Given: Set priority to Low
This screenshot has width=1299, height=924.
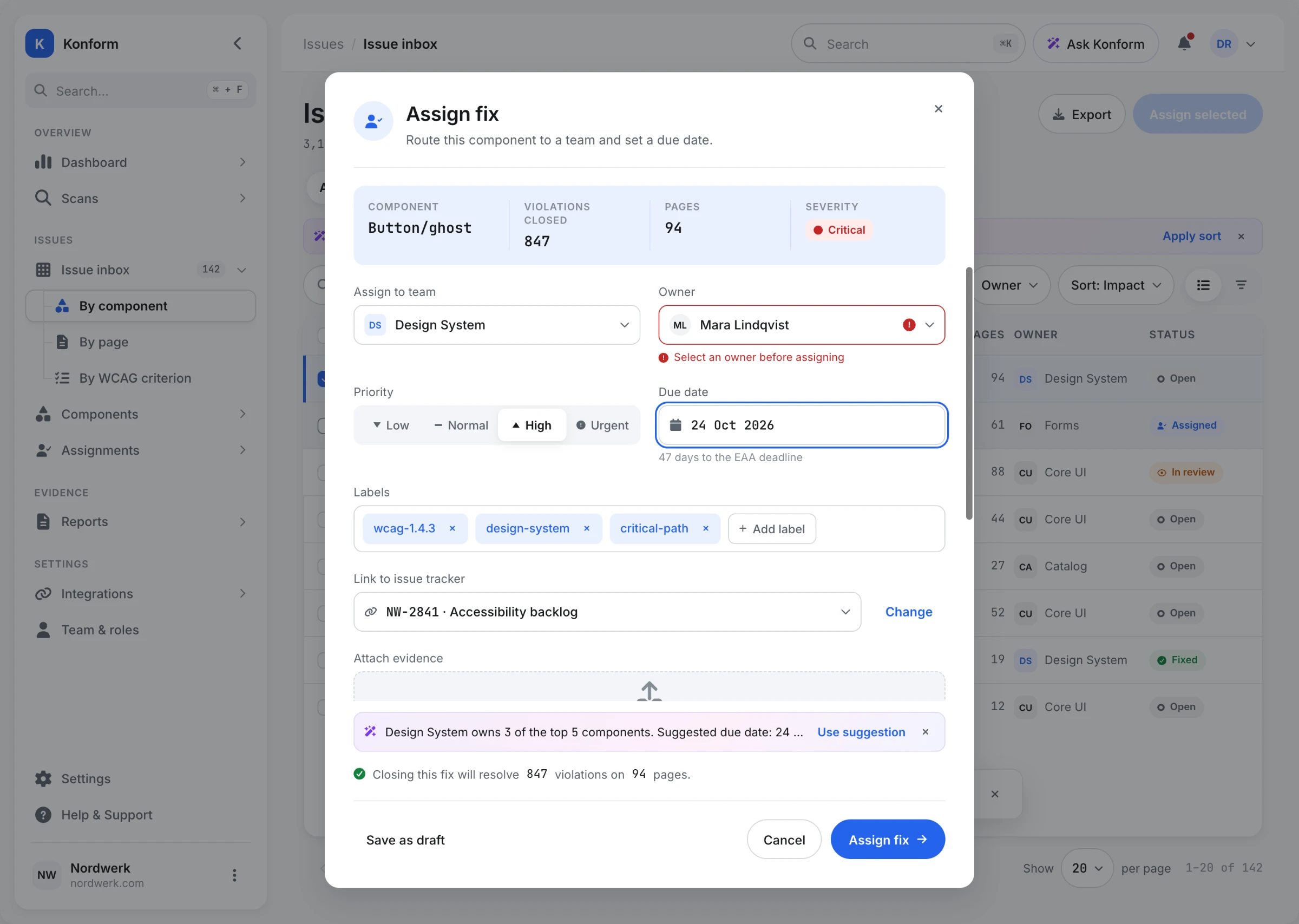Looking at the screenshot, I should pyautogui.click(x=391, y=425).
